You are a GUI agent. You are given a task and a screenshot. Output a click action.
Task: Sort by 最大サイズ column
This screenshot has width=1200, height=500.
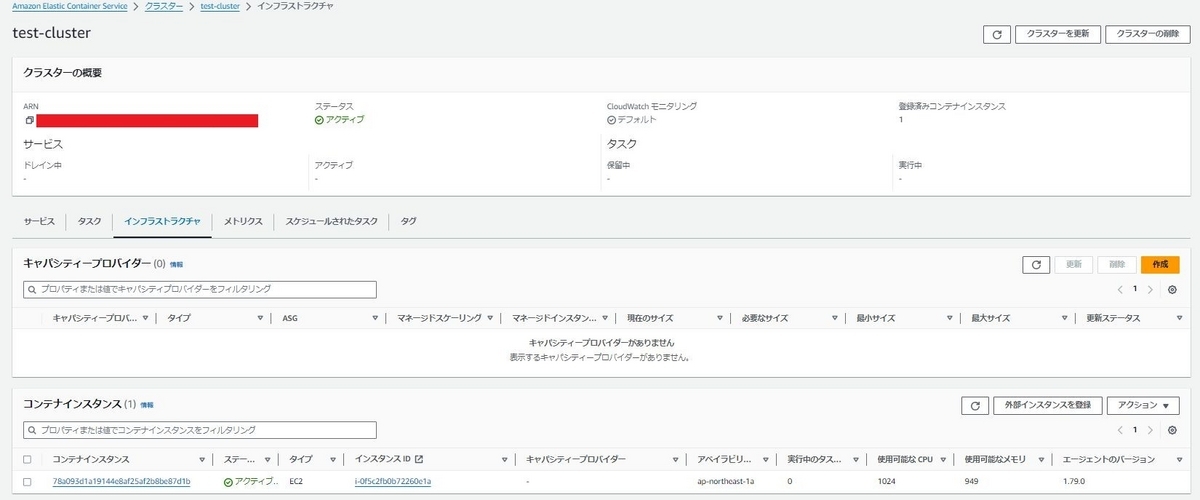click(x=1063, y=318)
